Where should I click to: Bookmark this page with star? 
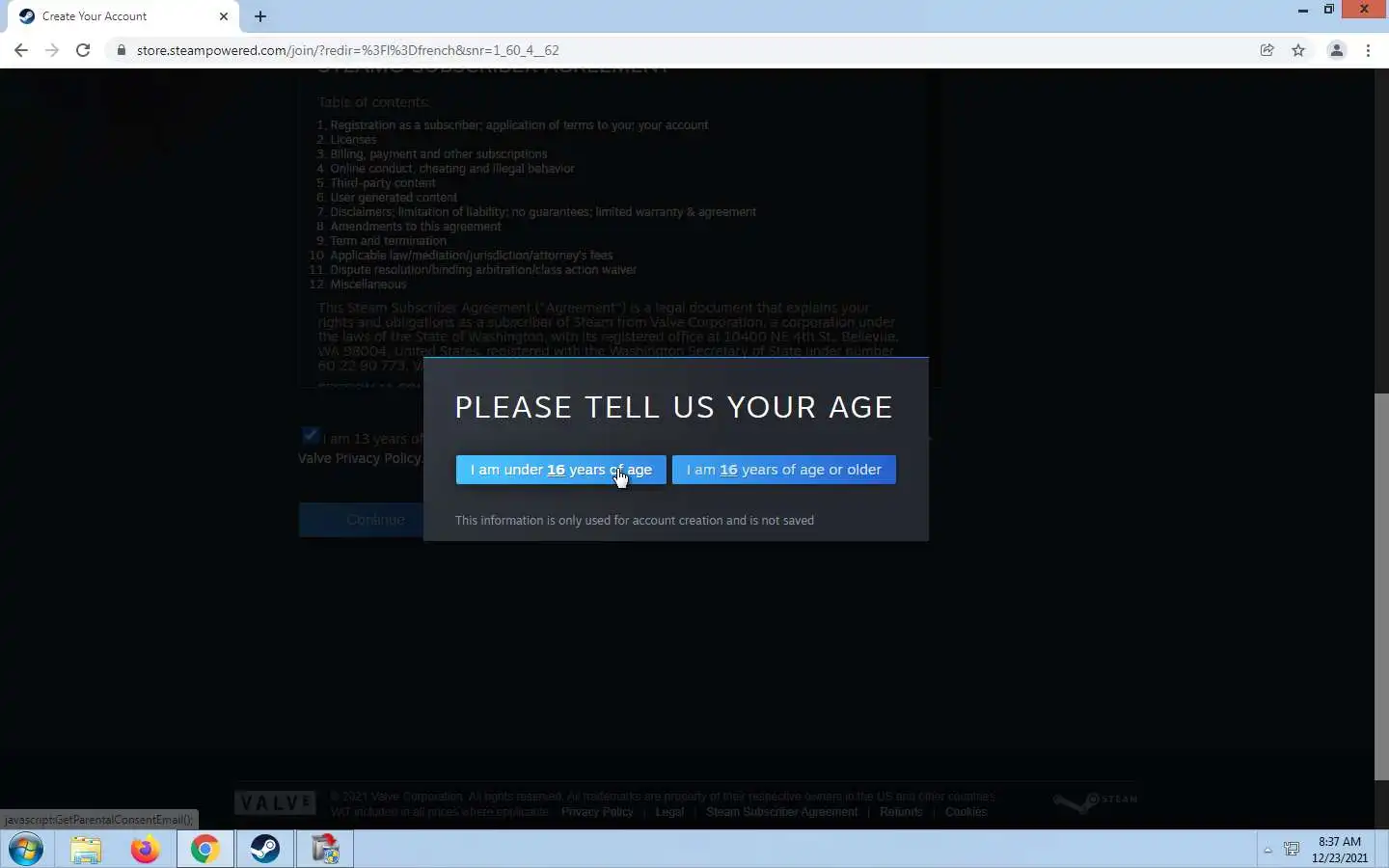pos(1298,50)
